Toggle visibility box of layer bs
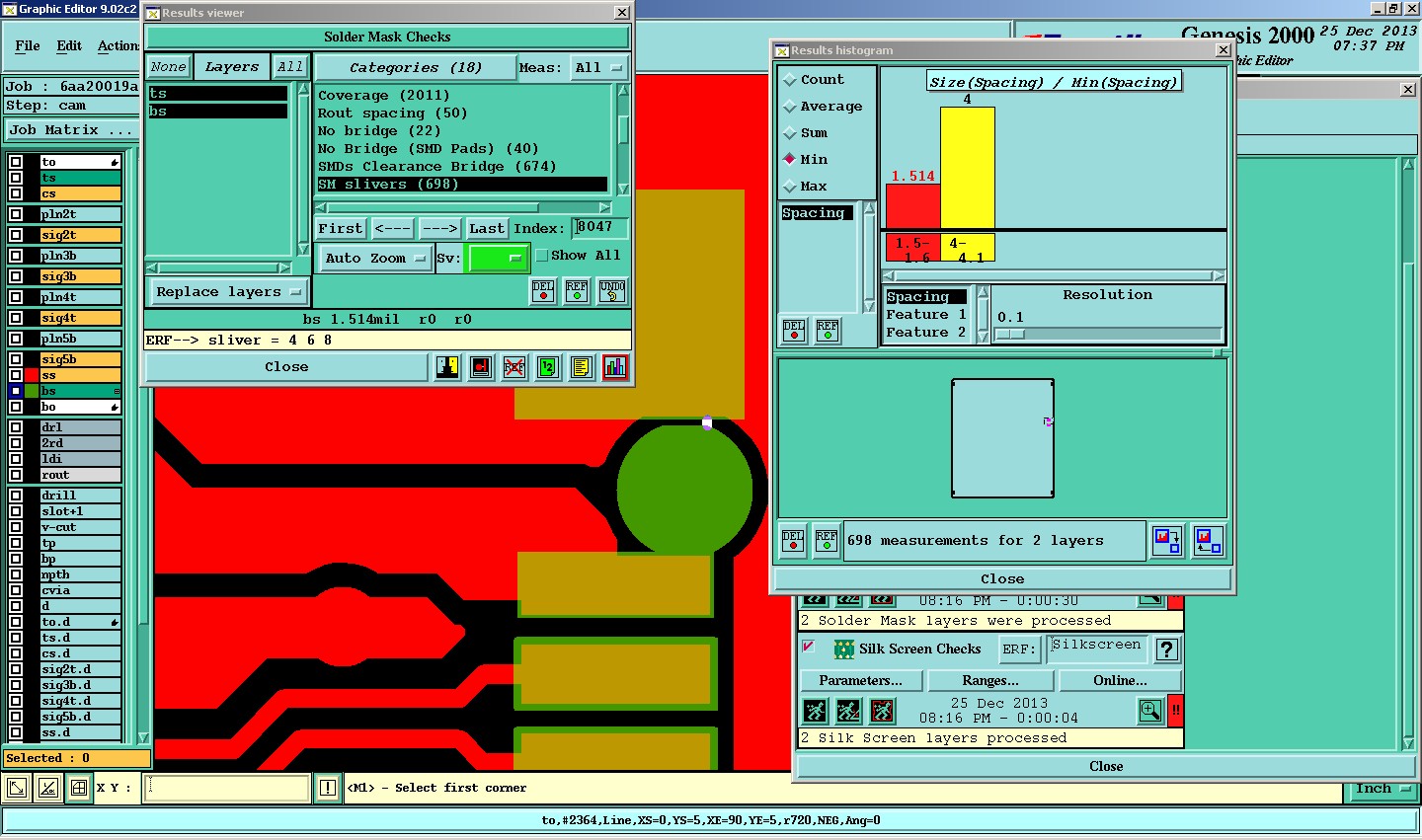1422x840 pixels. tap(16, 391)
